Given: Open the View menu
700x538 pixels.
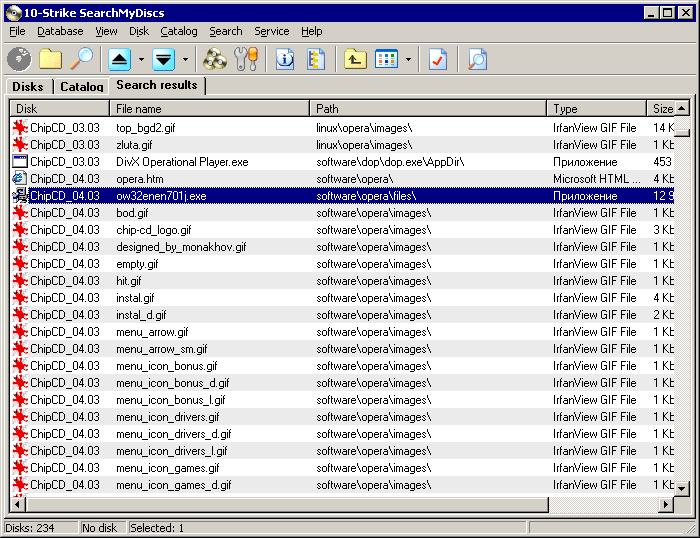Looking at the screenshot, I should point(106,31).
